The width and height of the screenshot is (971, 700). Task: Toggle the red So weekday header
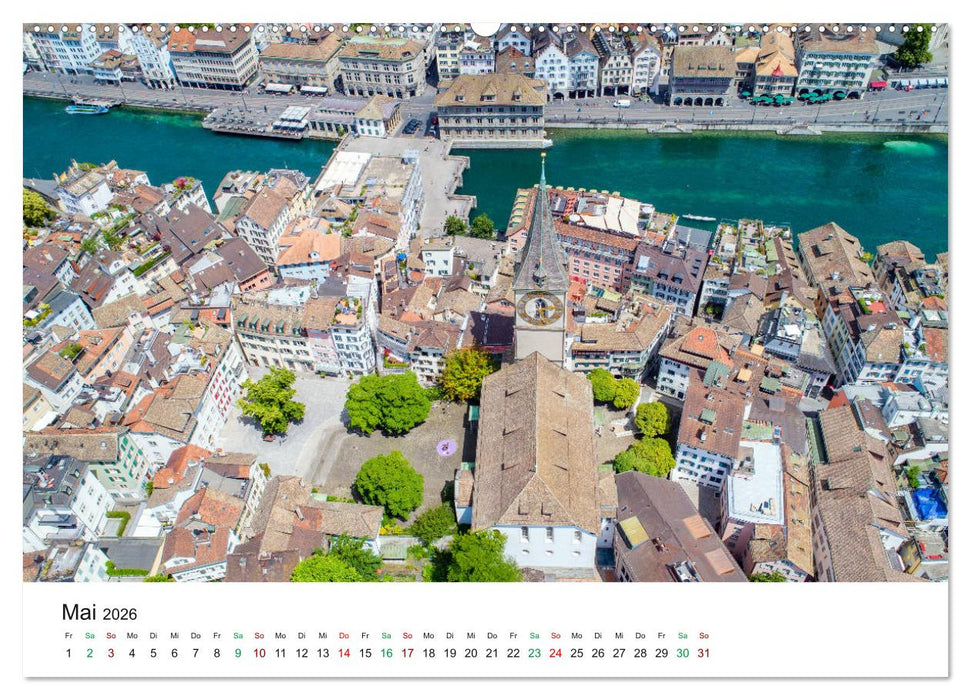(112, 637)
